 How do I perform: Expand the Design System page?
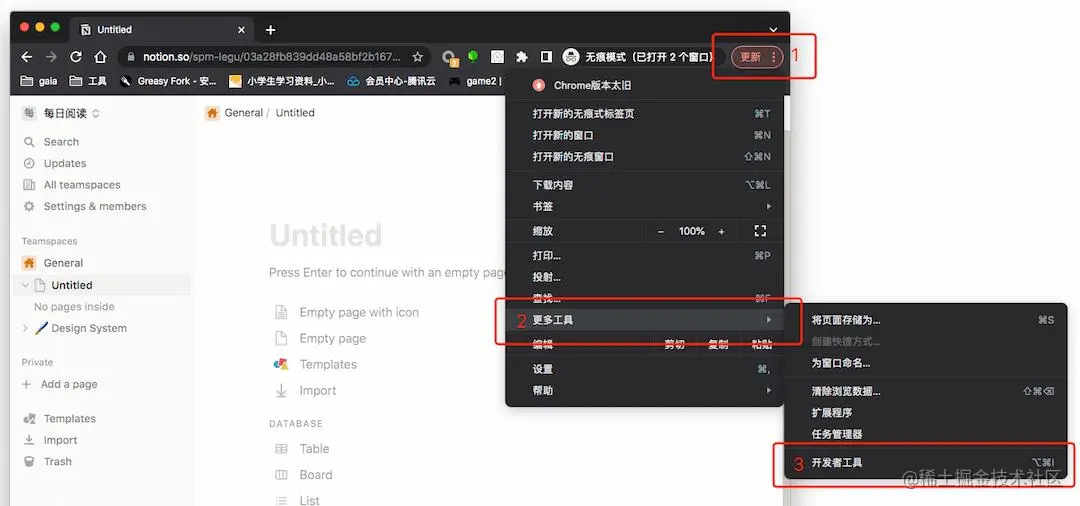click(x=25, y=328)
